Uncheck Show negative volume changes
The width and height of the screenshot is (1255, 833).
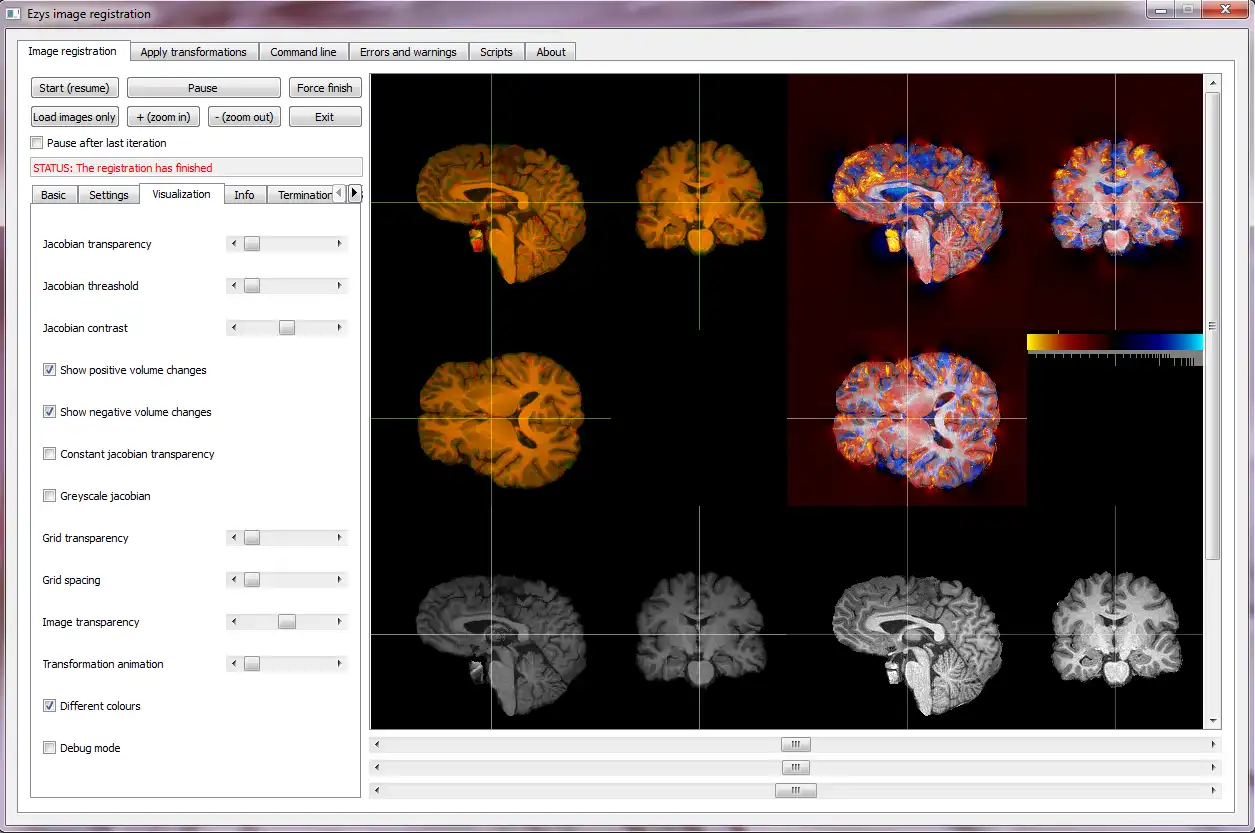click(x=50, y=412)
